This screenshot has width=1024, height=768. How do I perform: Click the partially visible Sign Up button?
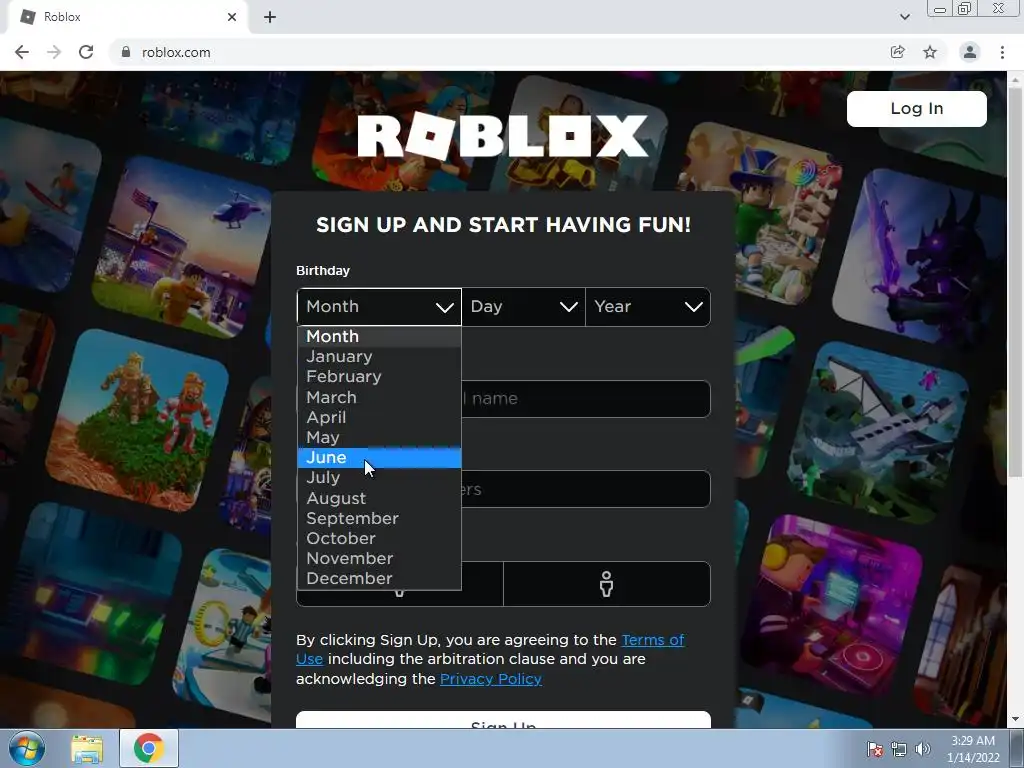pos(503,720)
